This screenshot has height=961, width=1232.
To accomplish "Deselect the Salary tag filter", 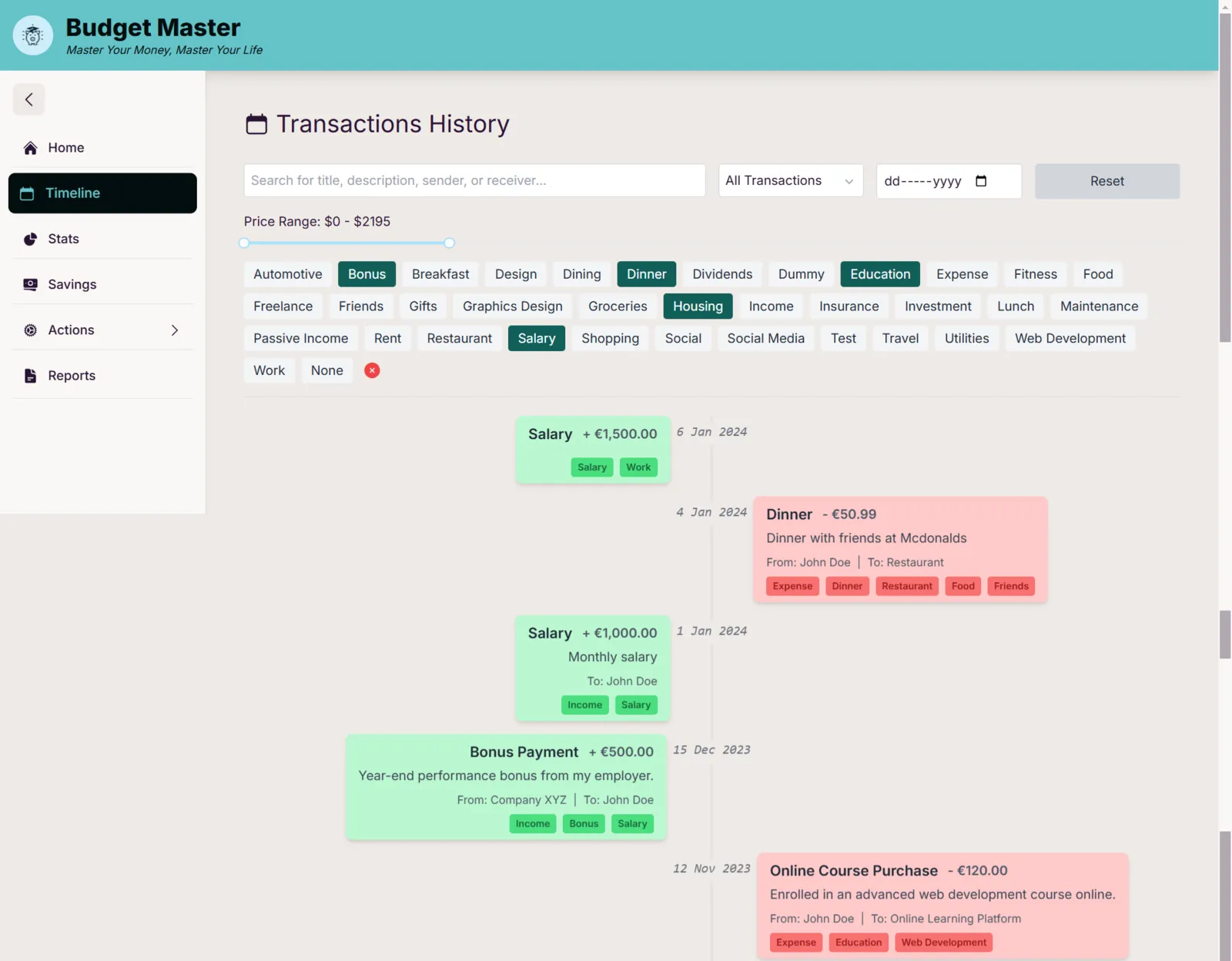I will coord(537,339).
